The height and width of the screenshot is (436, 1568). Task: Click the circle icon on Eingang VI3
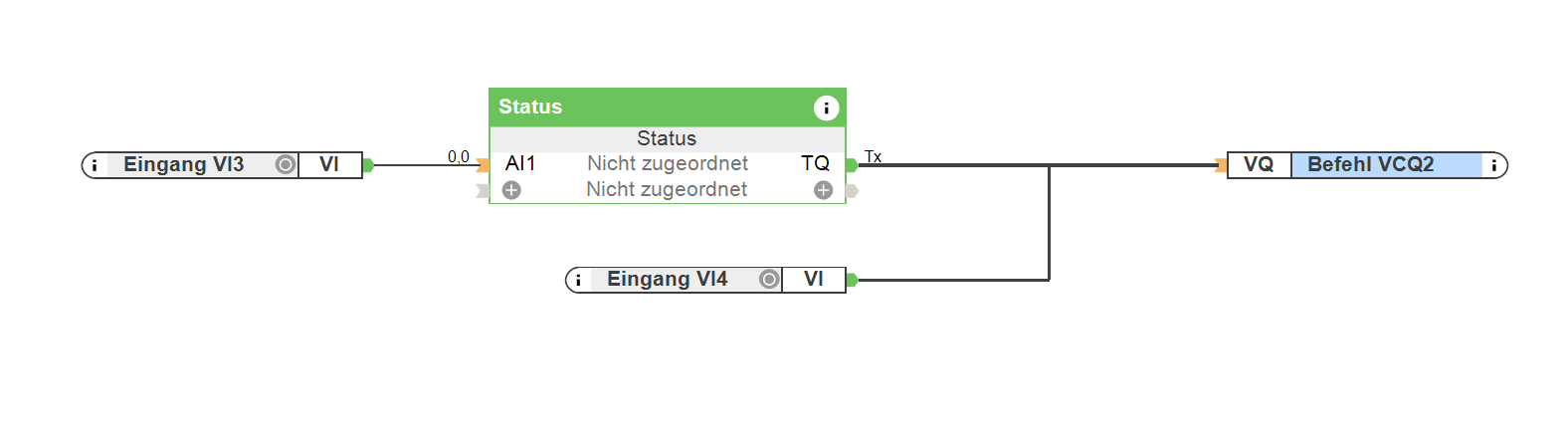click(286, 165)
